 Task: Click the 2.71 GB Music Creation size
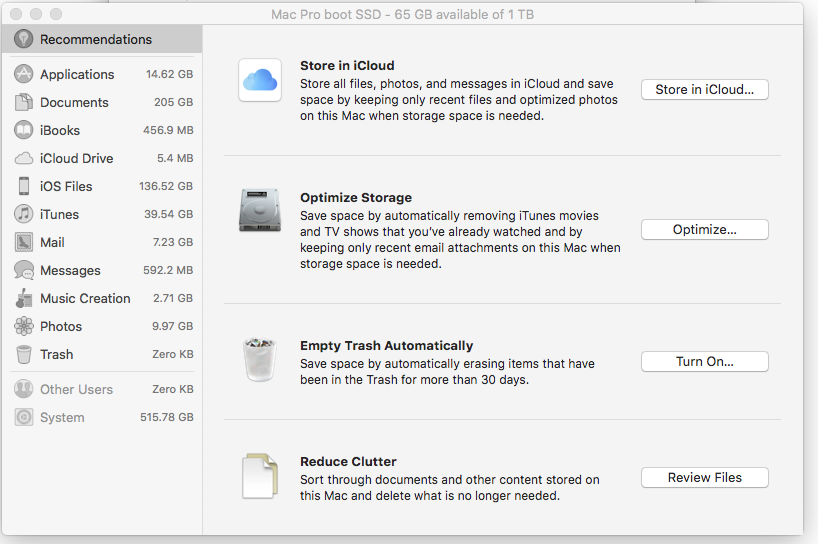click(173, 298)
